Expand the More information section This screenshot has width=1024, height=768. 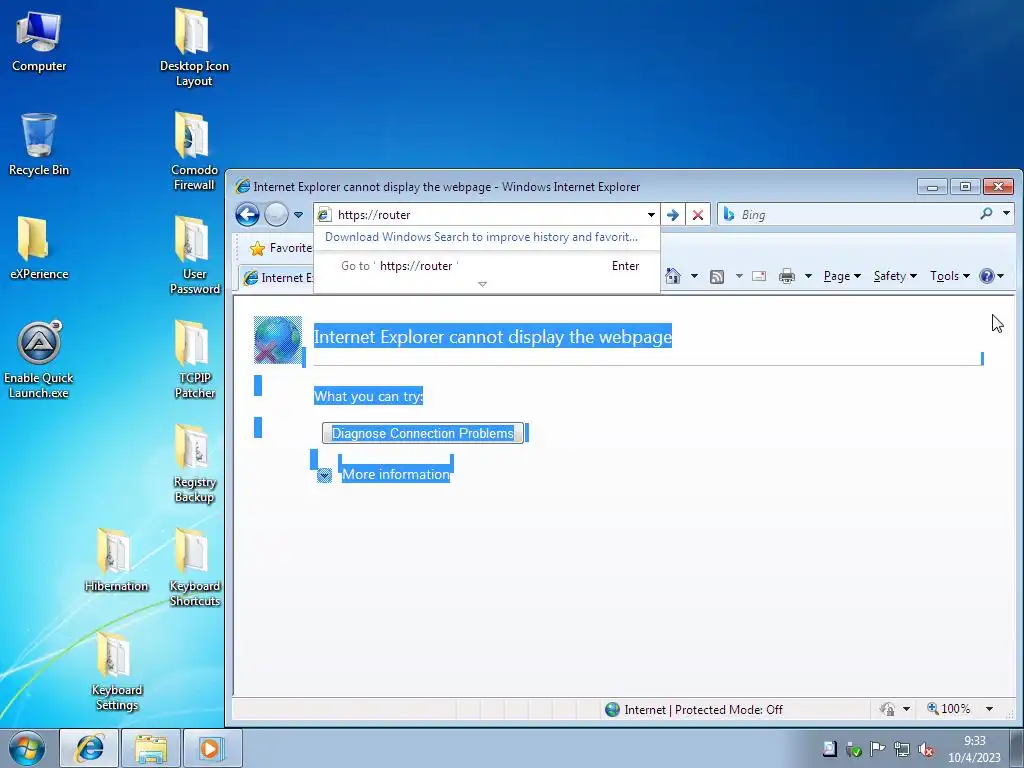[x=324, y=475]
